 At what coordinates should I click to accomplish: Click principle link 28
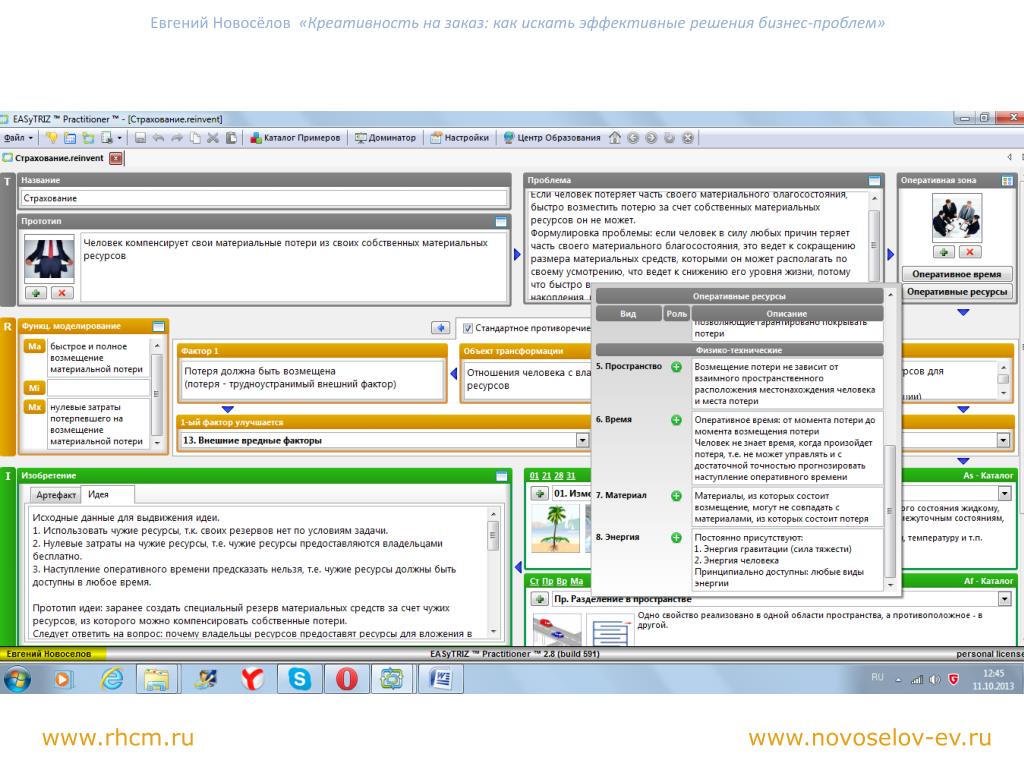558,475
